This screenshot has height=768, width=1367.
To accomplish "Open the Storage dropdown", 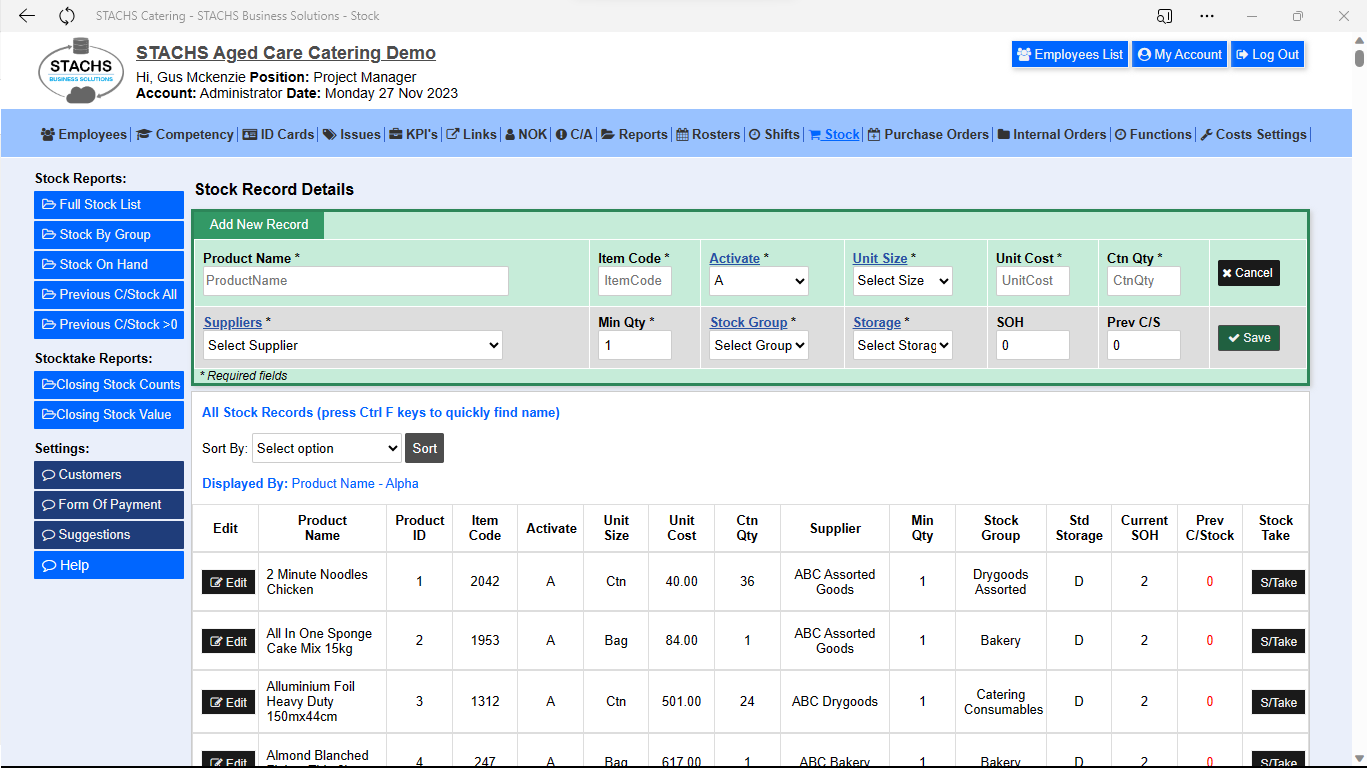I will pos(903,346).
